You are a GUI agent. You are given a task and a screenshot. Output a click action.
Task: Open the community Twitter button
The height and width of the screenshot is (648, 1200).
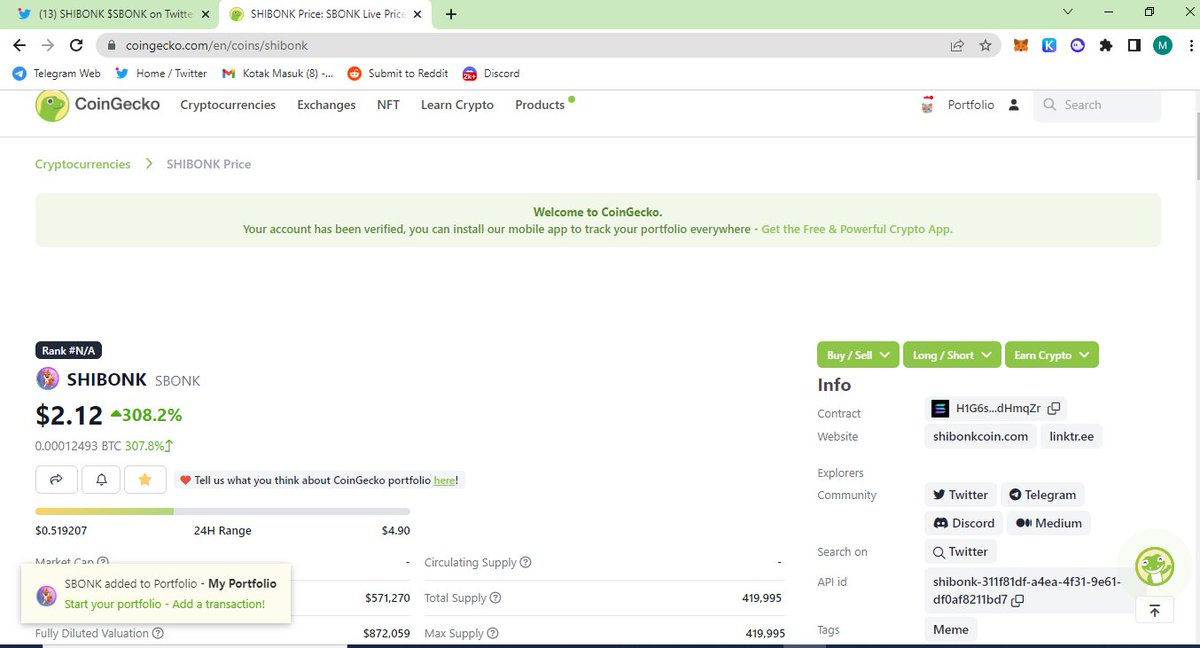(x=960, y=495)
